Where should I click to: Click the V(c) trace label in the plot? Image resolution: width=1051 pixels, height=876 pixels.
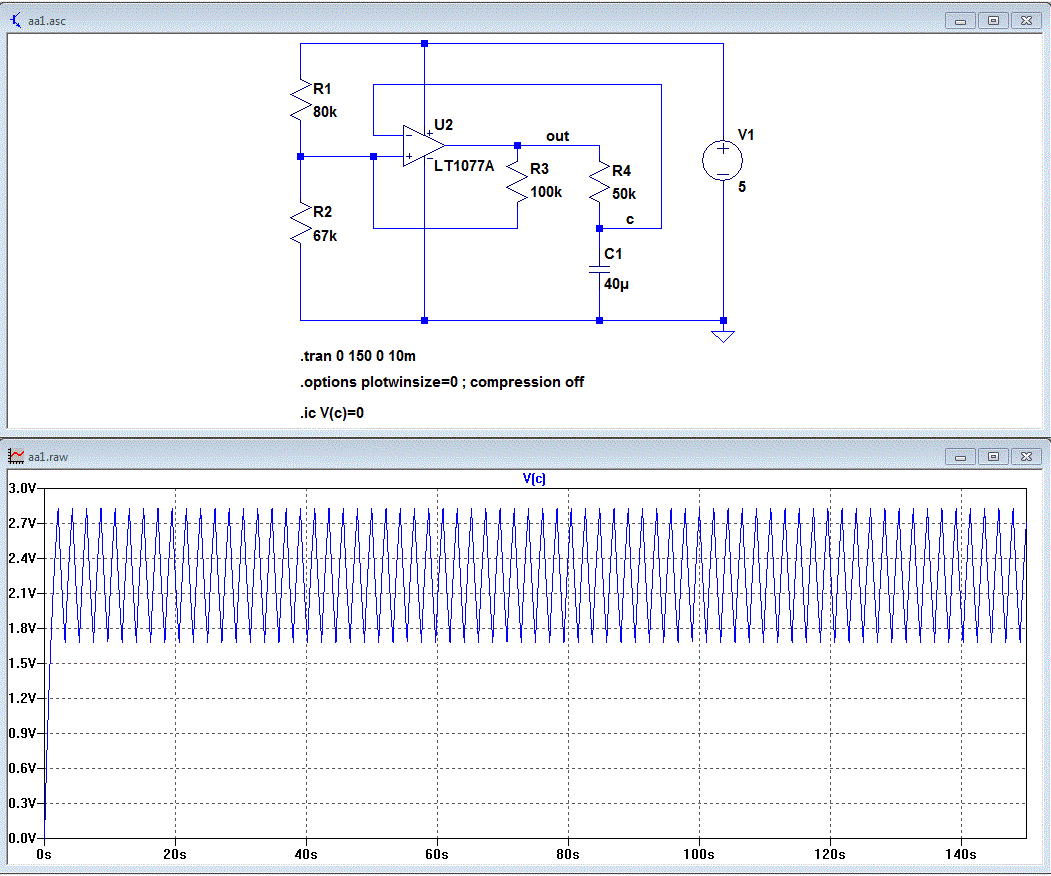(534, 479)
